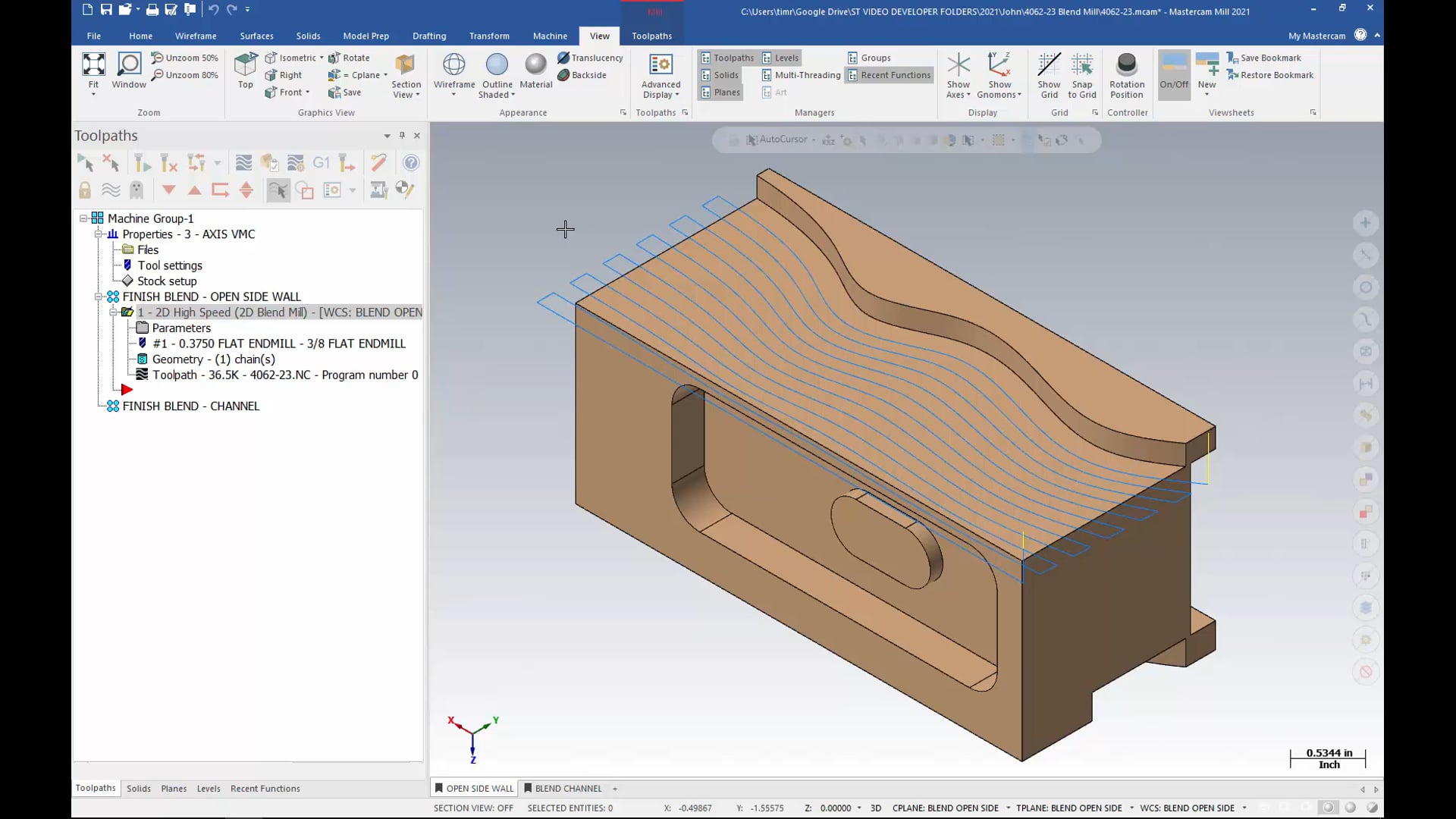Click the Toolpaths tab at bottom panel

coord(95,788)
